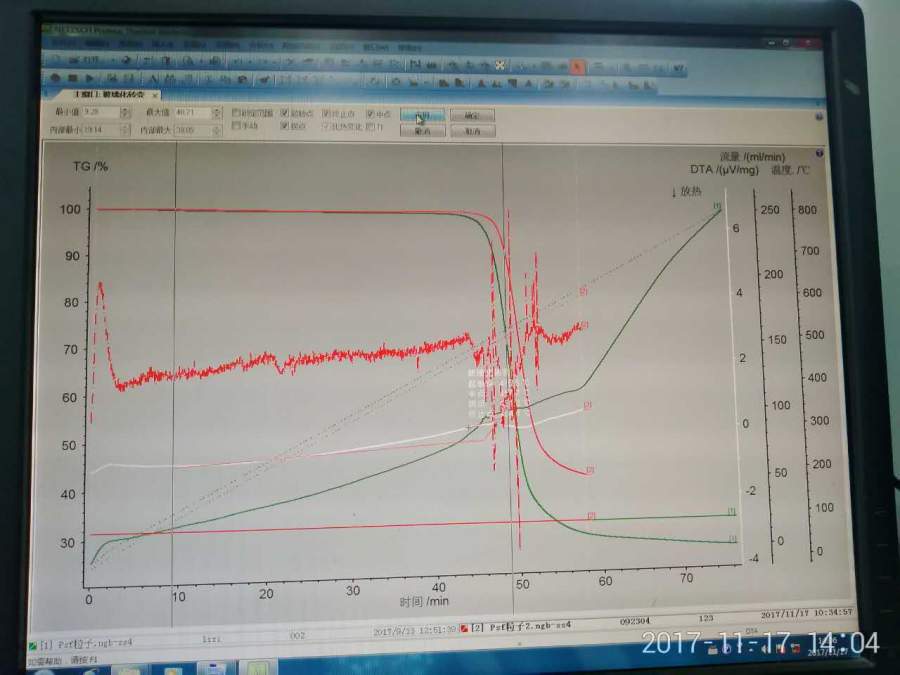Screen dimensions: 900x675
Task: Click into the 内部最大 value field
Action: (x=193, y=130)
